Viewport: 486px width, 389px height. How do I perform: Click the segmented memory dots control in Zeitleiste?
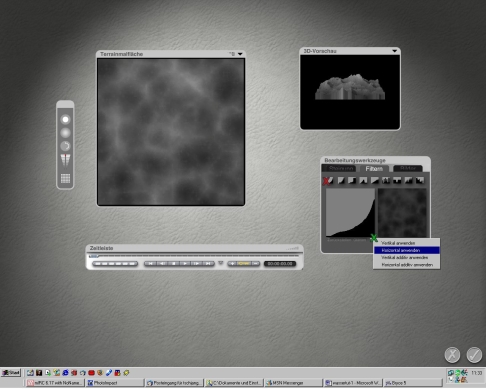click(115, 263)
